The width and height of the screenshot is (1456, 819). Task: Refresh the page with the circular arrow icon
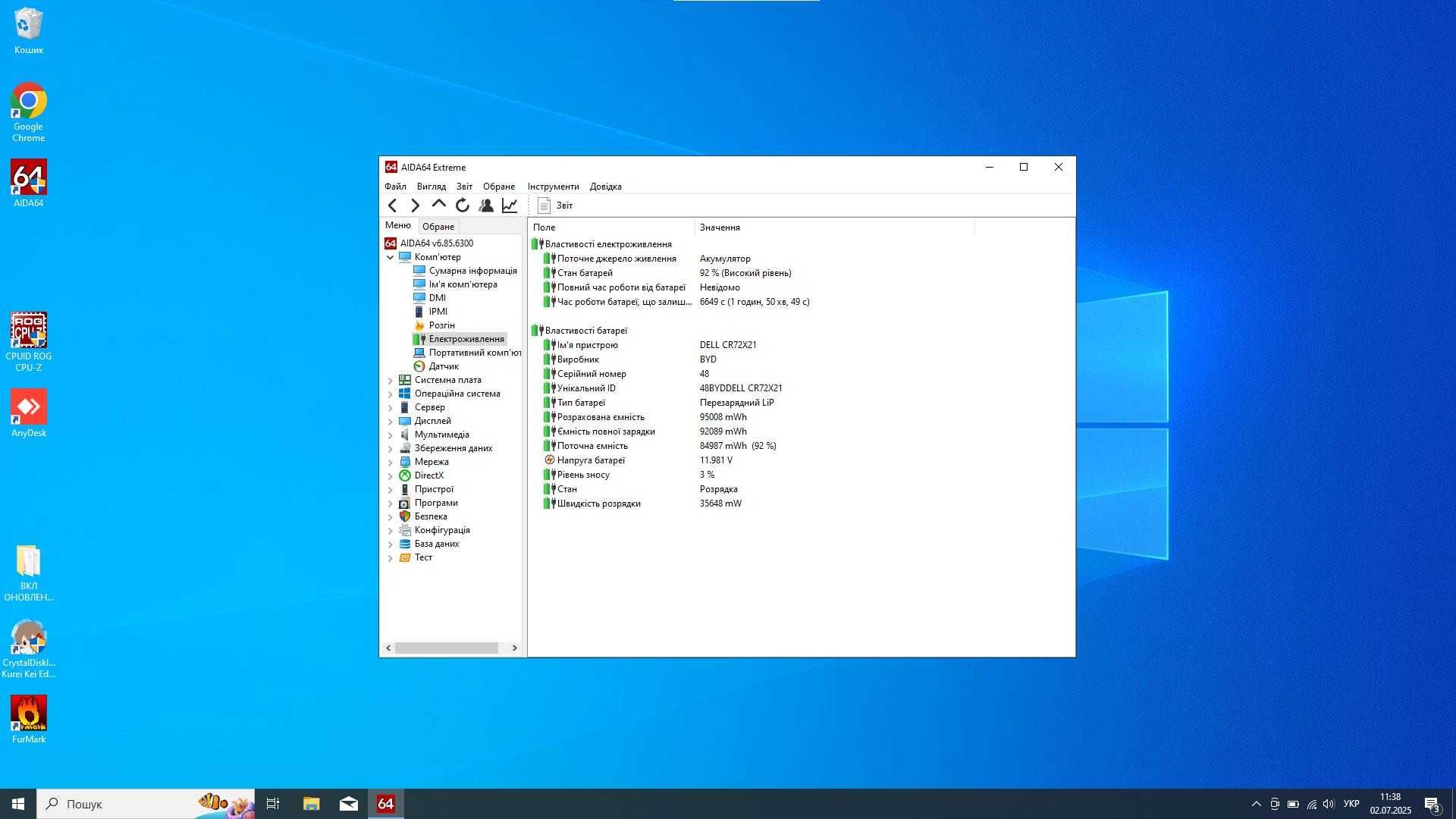(463, 206)
